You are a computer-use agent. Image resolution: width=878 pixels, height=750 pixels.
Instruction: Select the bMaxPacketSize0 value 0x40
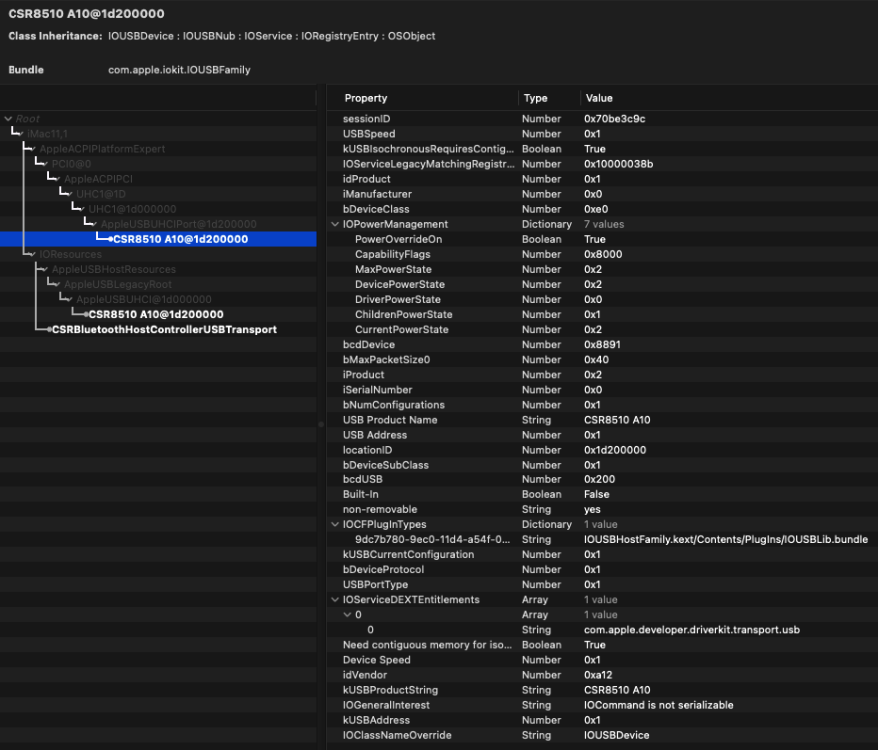pyautogui.click(x=596, y=360)
